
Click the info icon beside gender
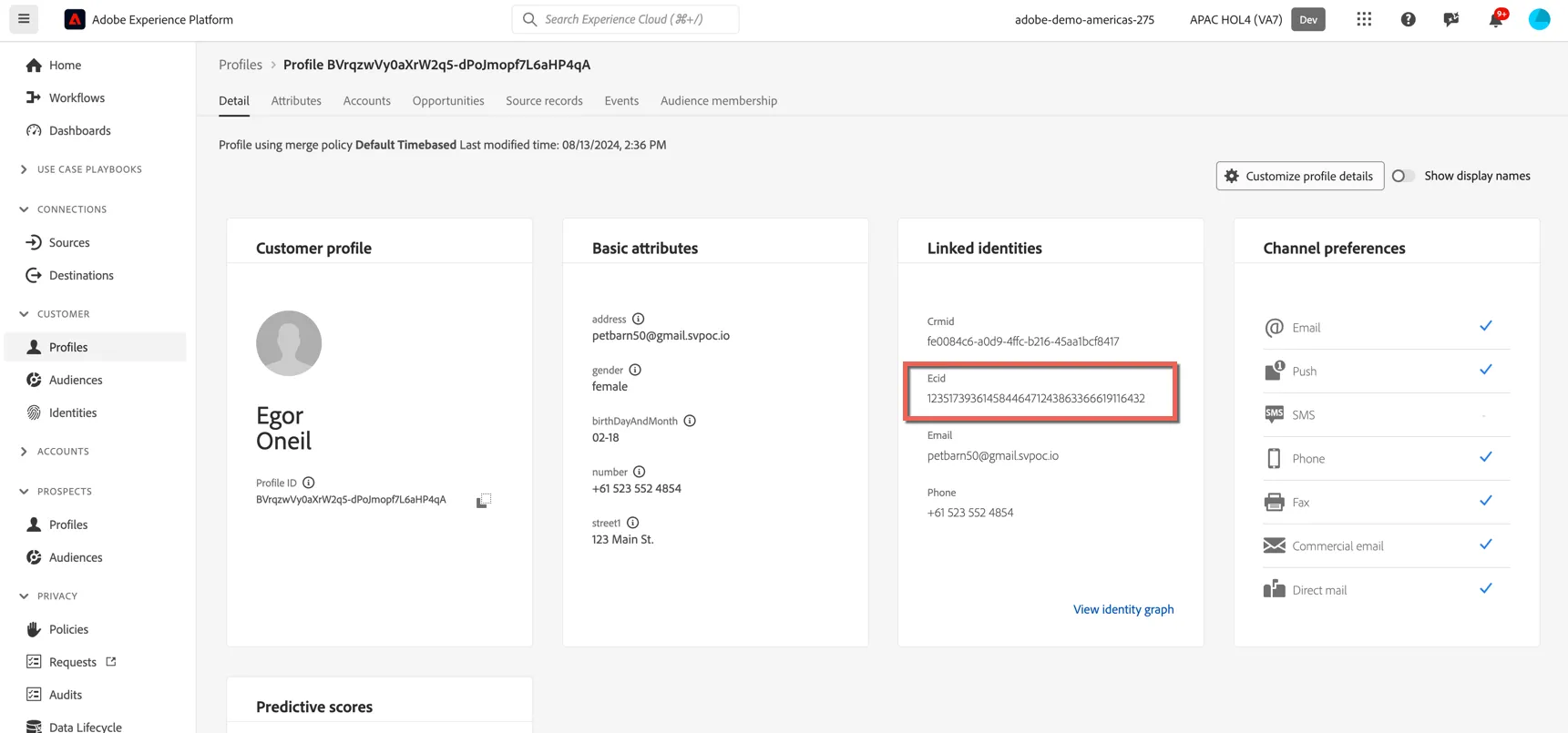tap(635, 370)
